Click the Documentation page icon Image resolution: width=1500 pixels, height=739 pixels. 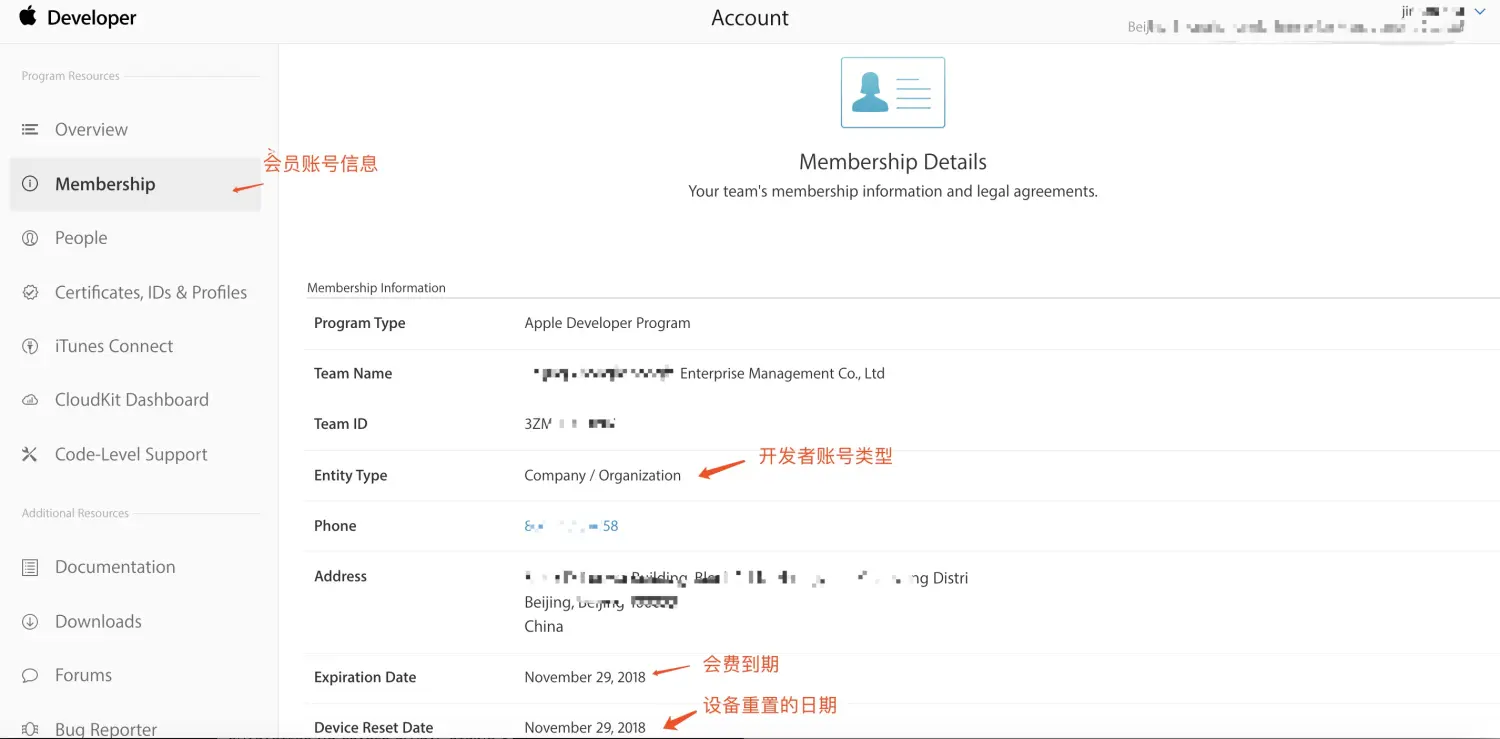point(30,567)
